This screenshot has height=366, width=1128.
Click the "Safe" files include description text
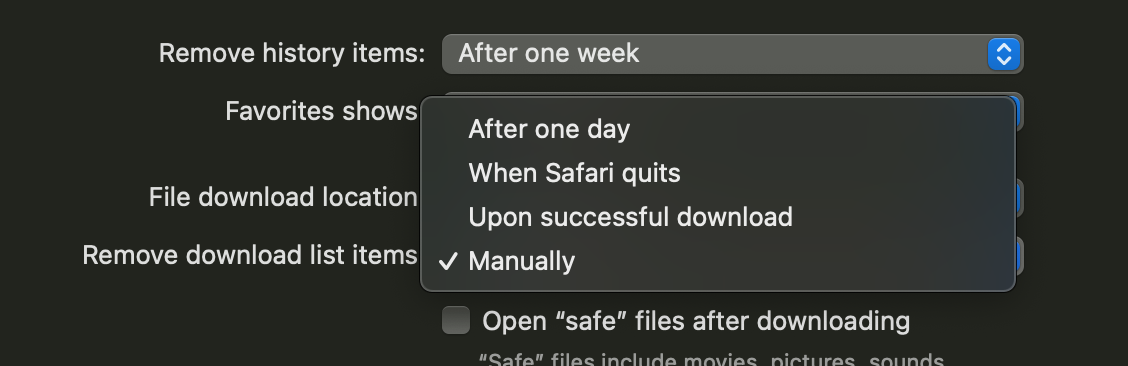click(711, 358)
